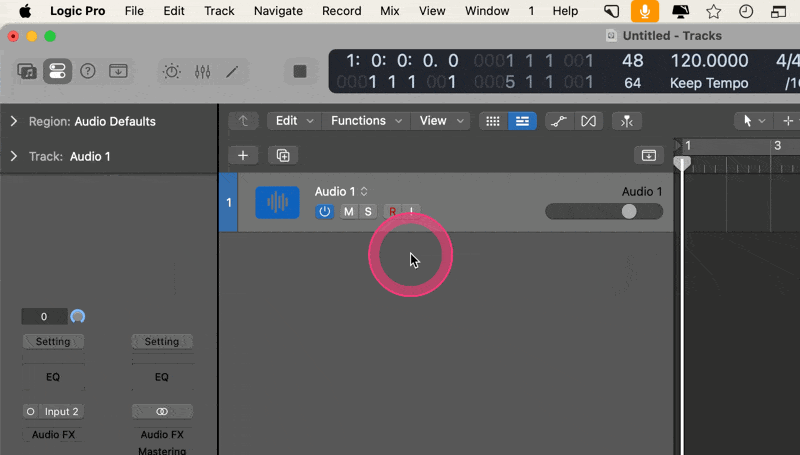Toggle the Audio 1 track power button
Viewport: 800px width, 455px height.
[x=324, y=211]
